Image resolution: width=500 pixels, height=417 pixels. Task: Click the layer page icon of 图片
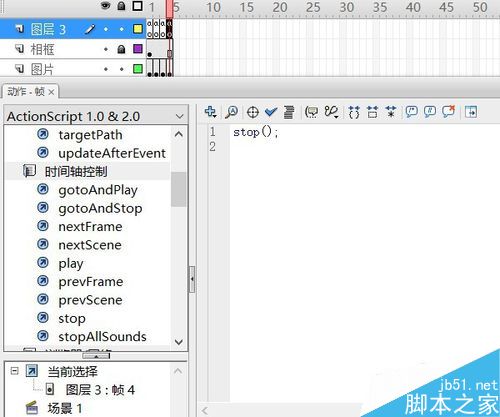[20, 69]
